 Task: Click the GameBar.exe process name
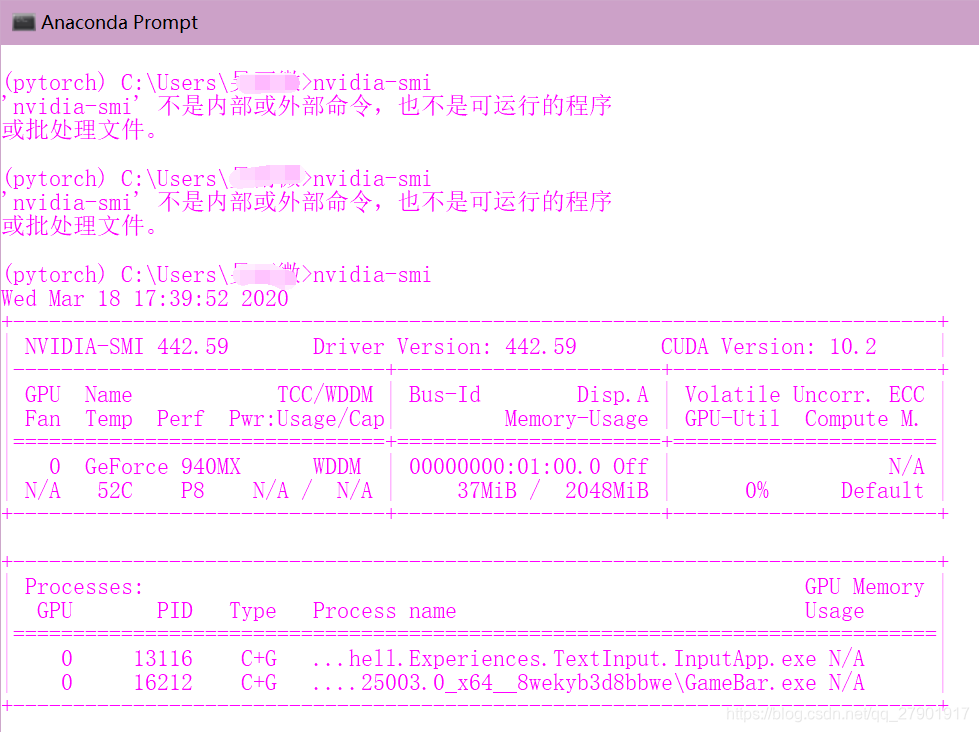pyautogui.click(x=564, y=682)
